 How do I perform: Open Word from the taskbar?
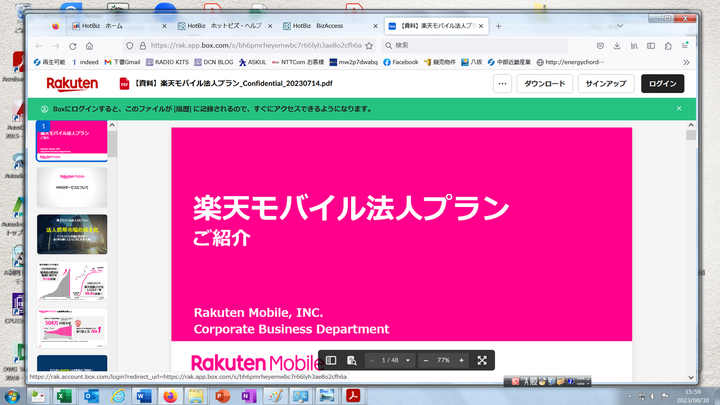coord(144,396)
